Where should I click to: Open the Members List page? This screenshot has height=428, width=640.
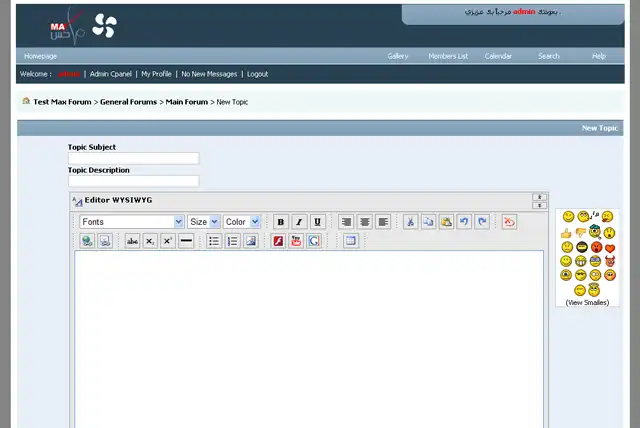448,56
